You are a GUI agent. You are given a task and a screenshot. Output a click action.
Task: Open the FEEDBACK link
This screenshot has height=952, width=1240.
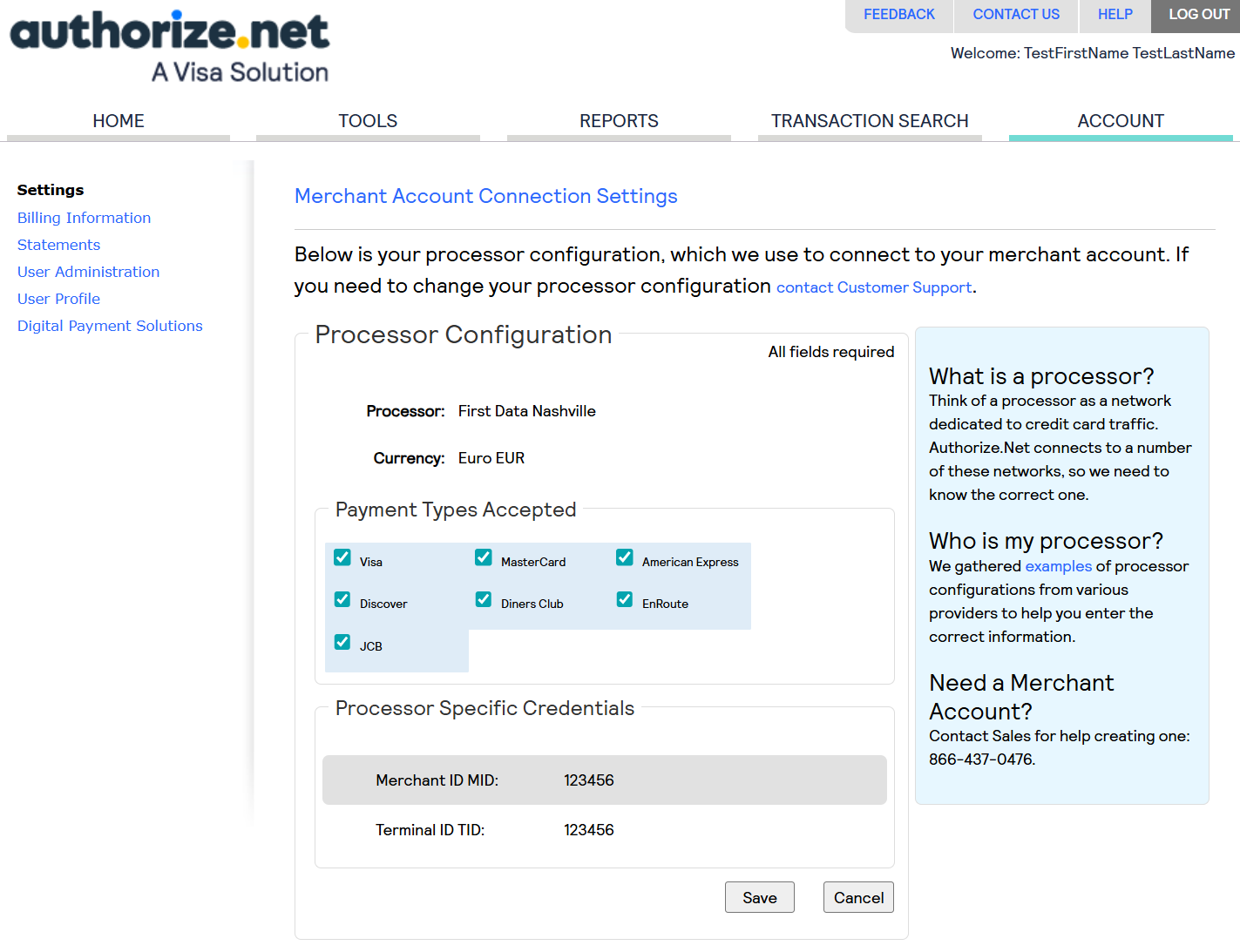[899, 15]
